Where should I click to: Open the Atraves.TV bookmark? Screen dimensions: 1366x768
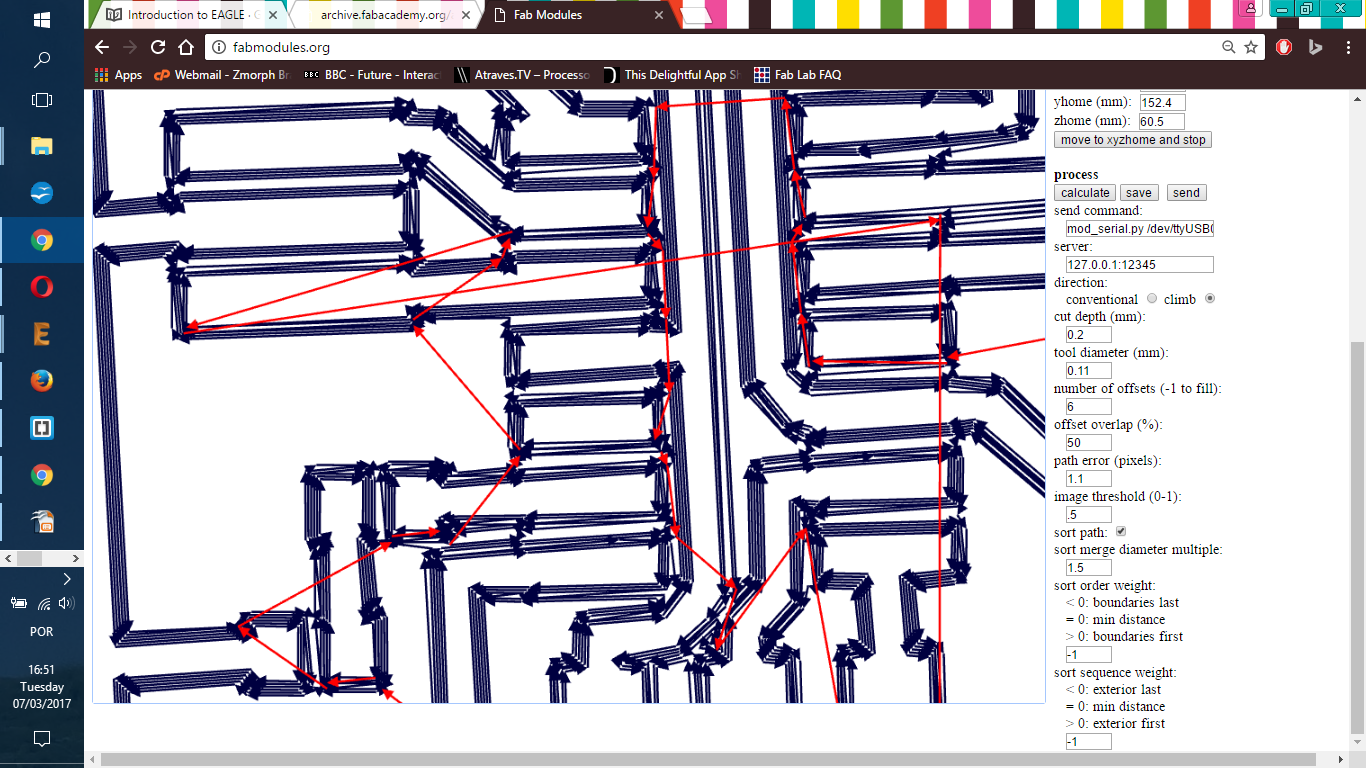click(522, 75)
